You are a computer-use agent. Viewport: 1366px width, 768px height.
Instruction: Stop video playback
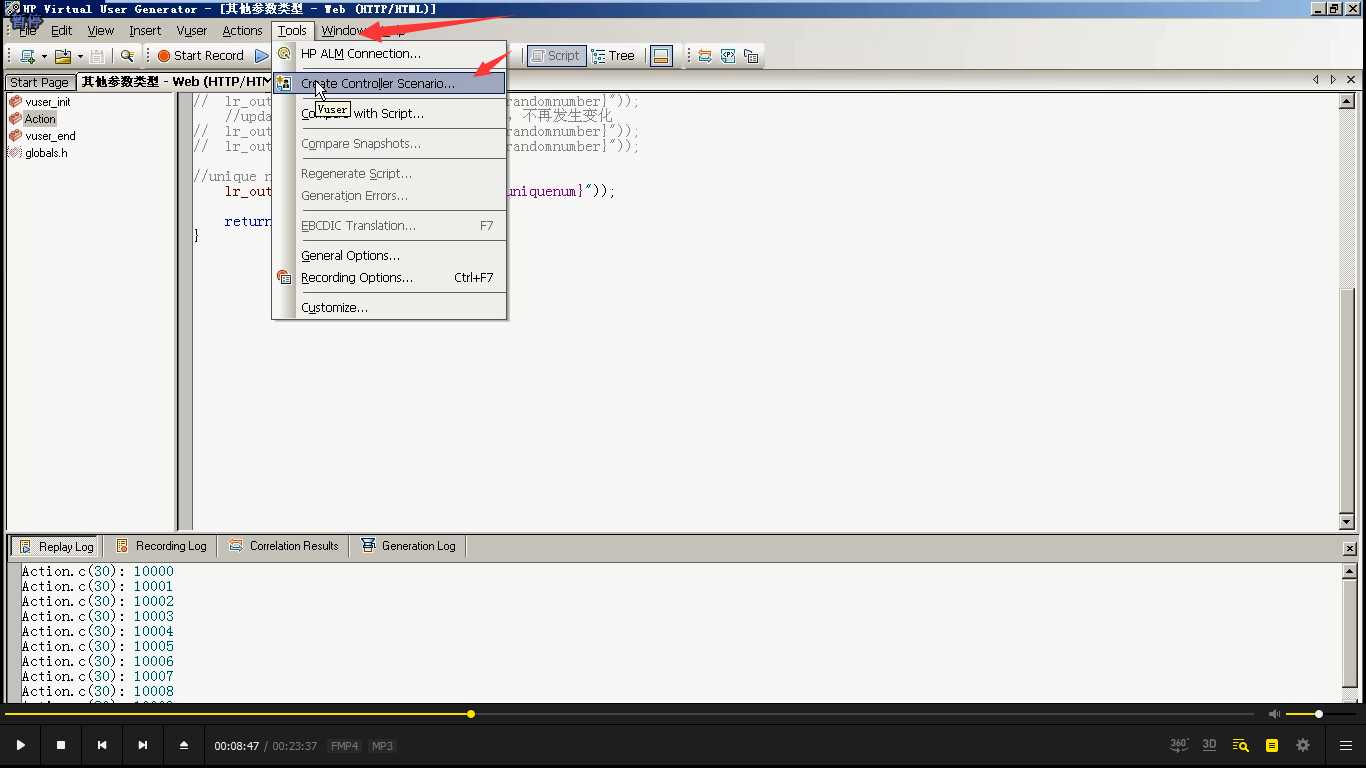61,745
